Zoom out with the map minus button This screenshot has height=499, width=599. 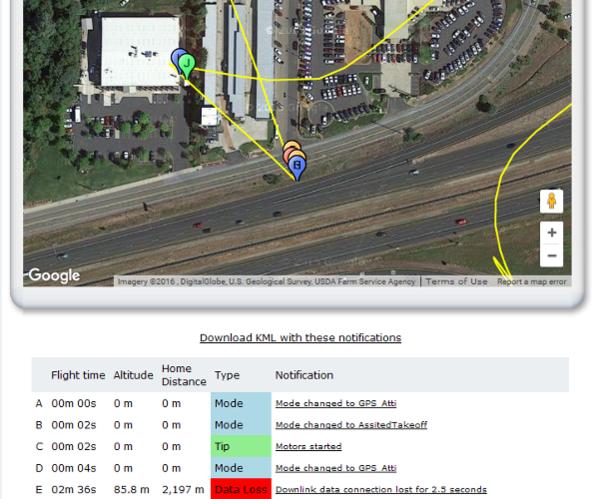point(551,256)
